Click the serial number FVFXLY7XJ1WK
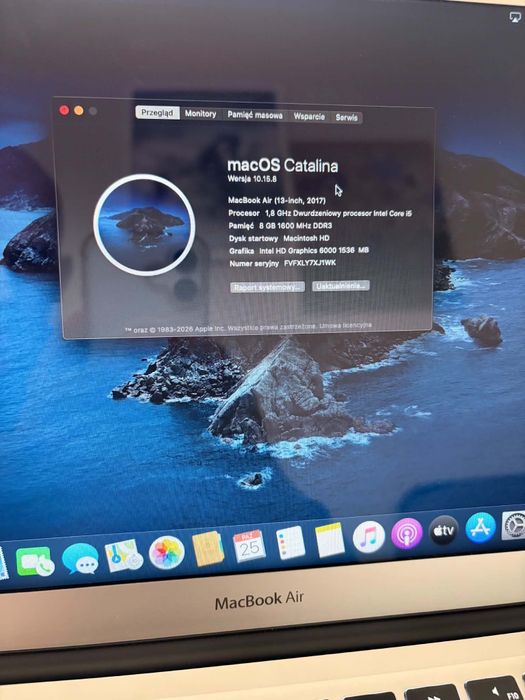 click(310, 263)
